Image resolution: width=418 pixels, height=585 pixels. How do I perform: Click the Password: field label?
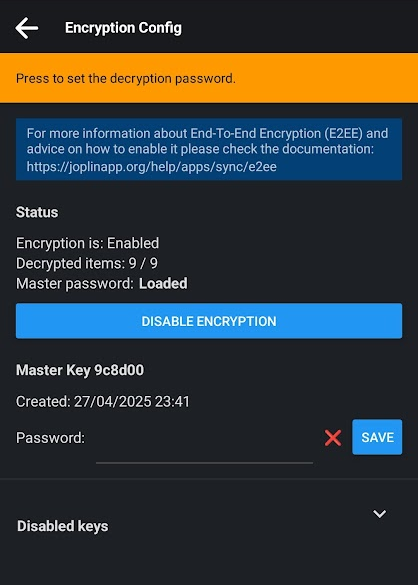click(50, 438)
